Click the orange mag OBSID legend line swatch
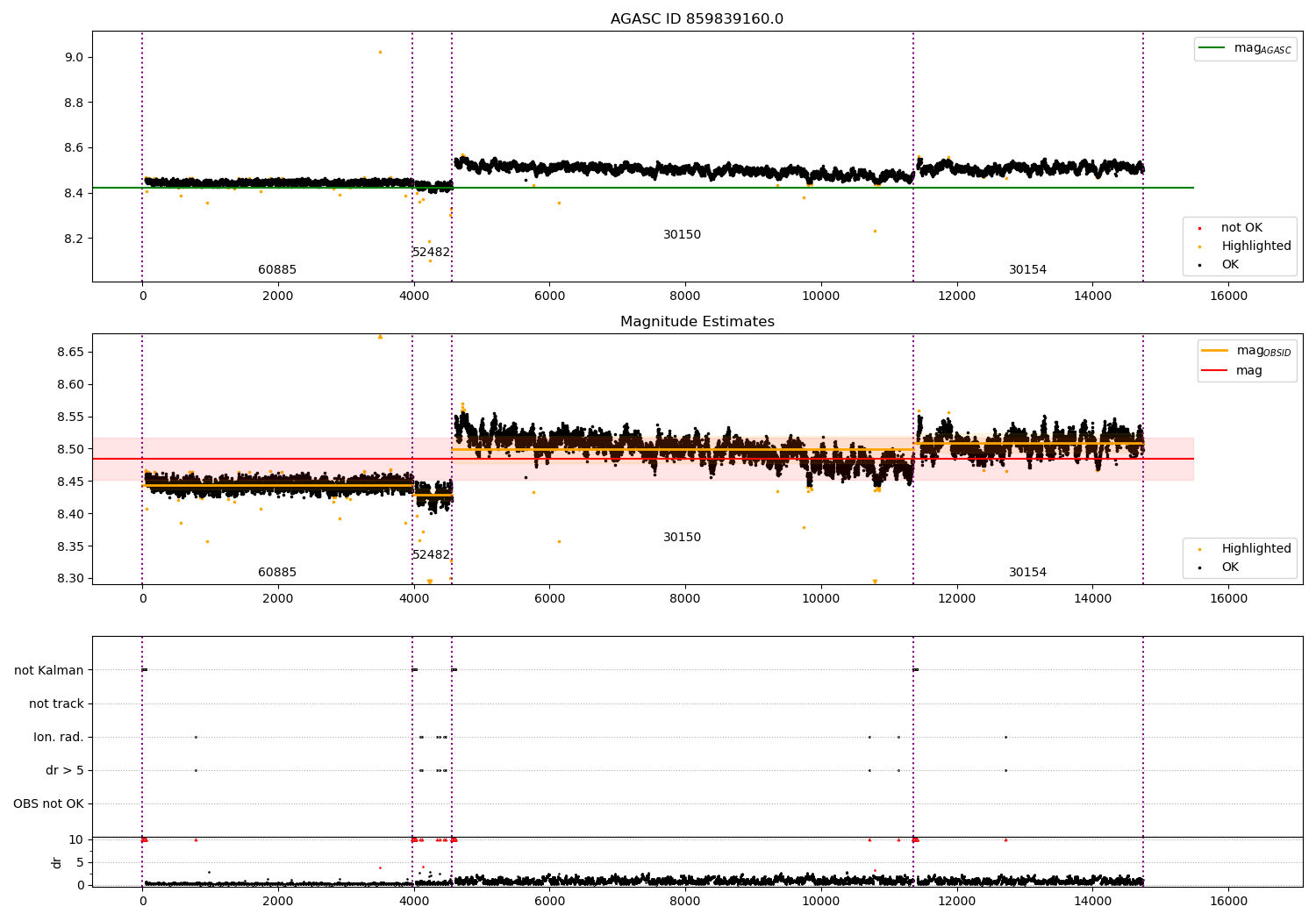1316x921 pixels. [x=1214, y=351]
